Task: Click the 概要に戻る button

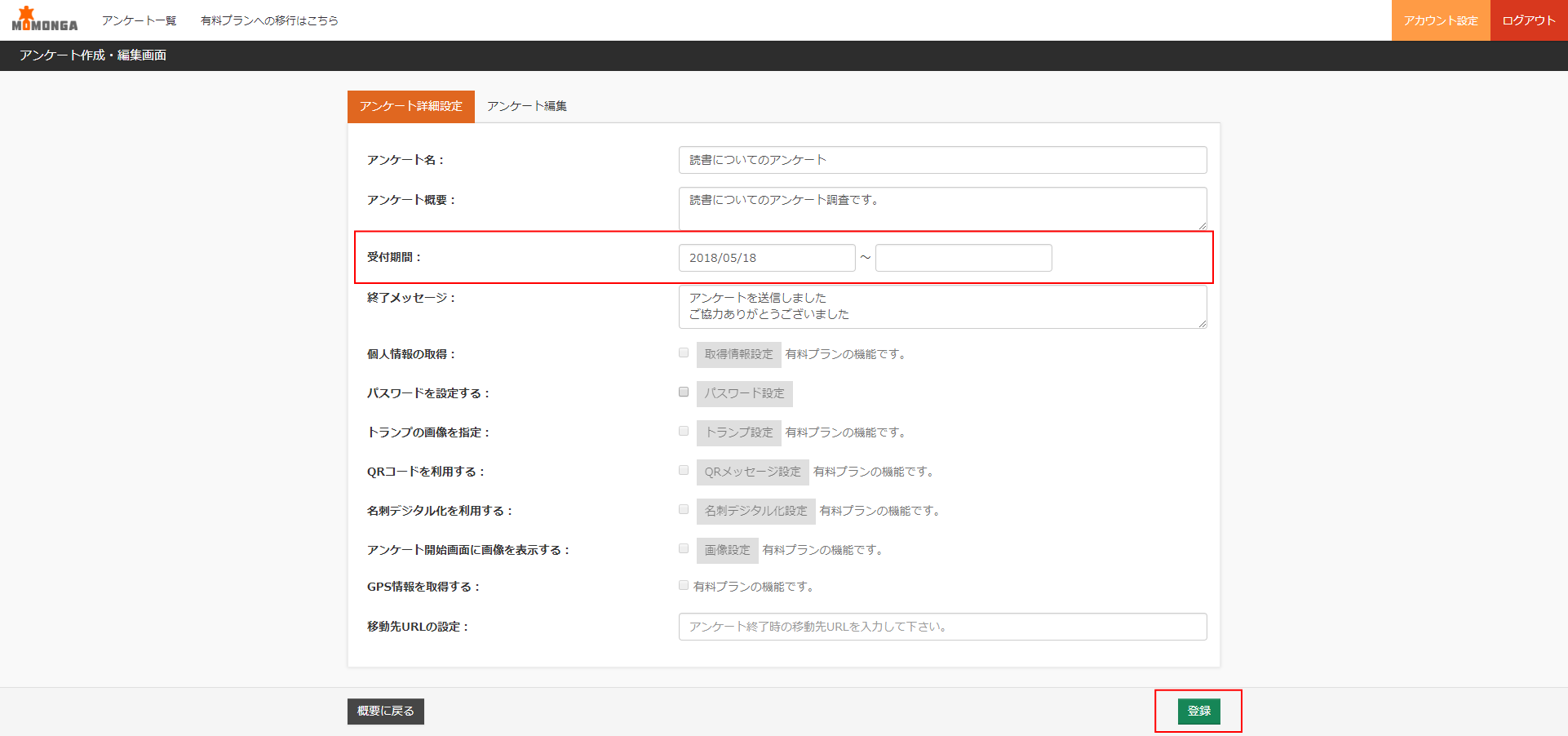Action: [x=386, y=712]
